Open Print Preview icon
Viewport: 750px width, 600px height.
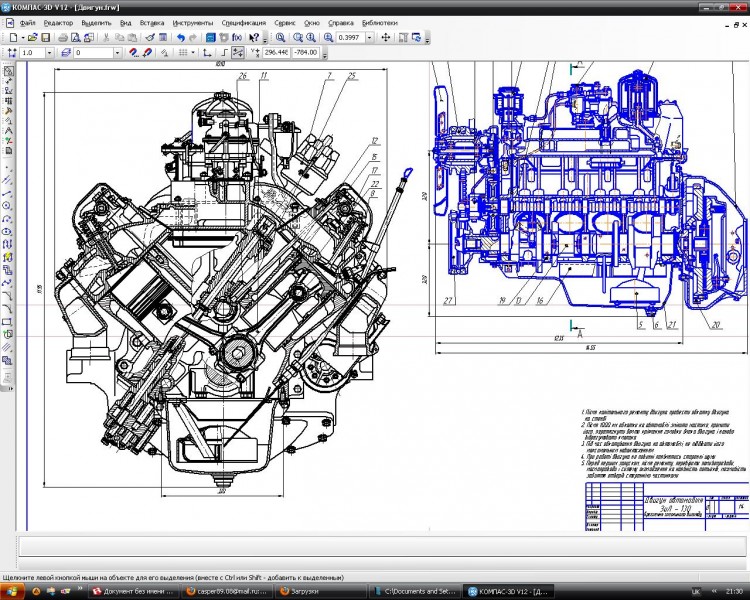click(x=76, y=37)
